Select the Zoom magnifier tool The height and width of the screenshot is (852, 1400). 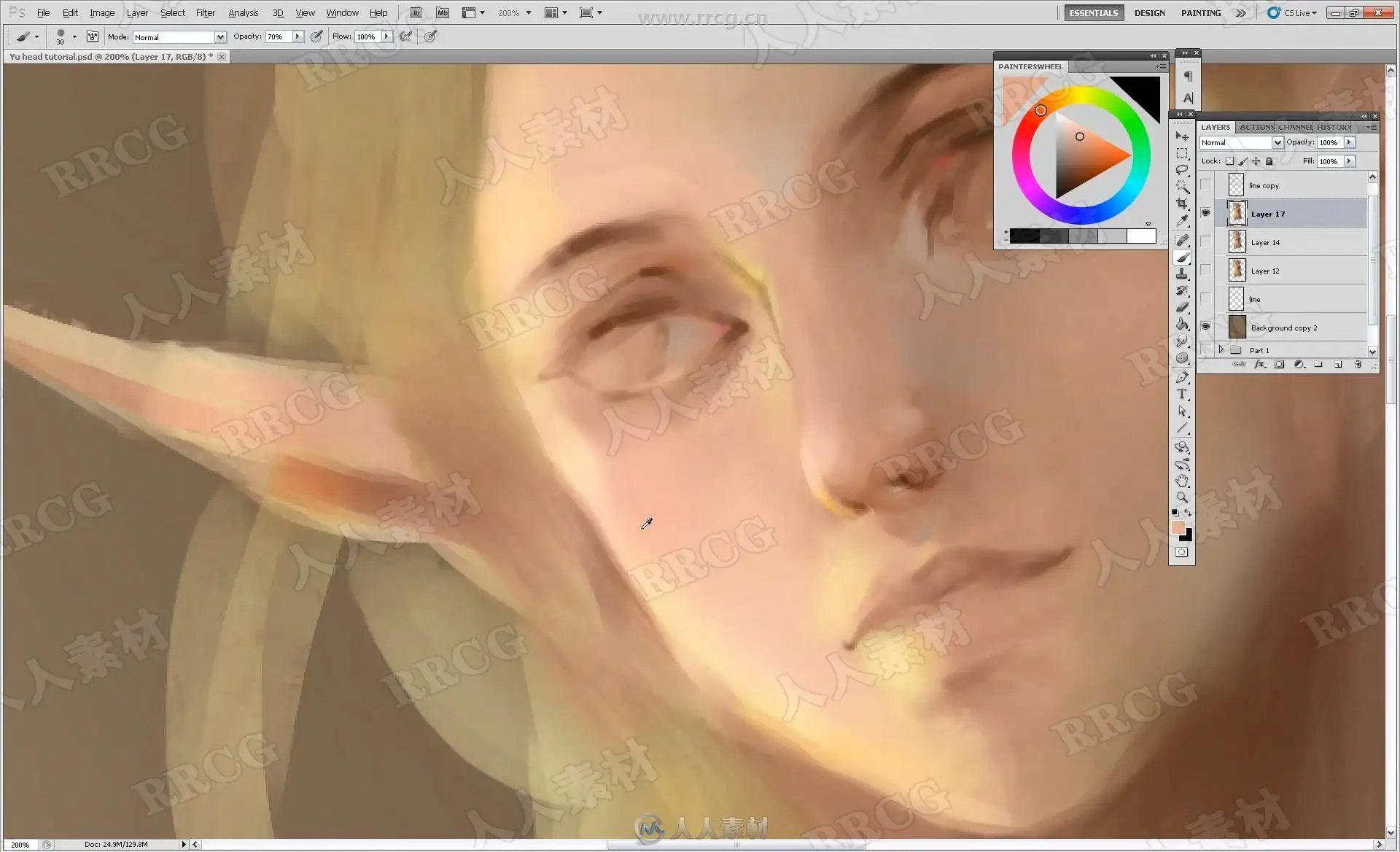coord(1182,497)
